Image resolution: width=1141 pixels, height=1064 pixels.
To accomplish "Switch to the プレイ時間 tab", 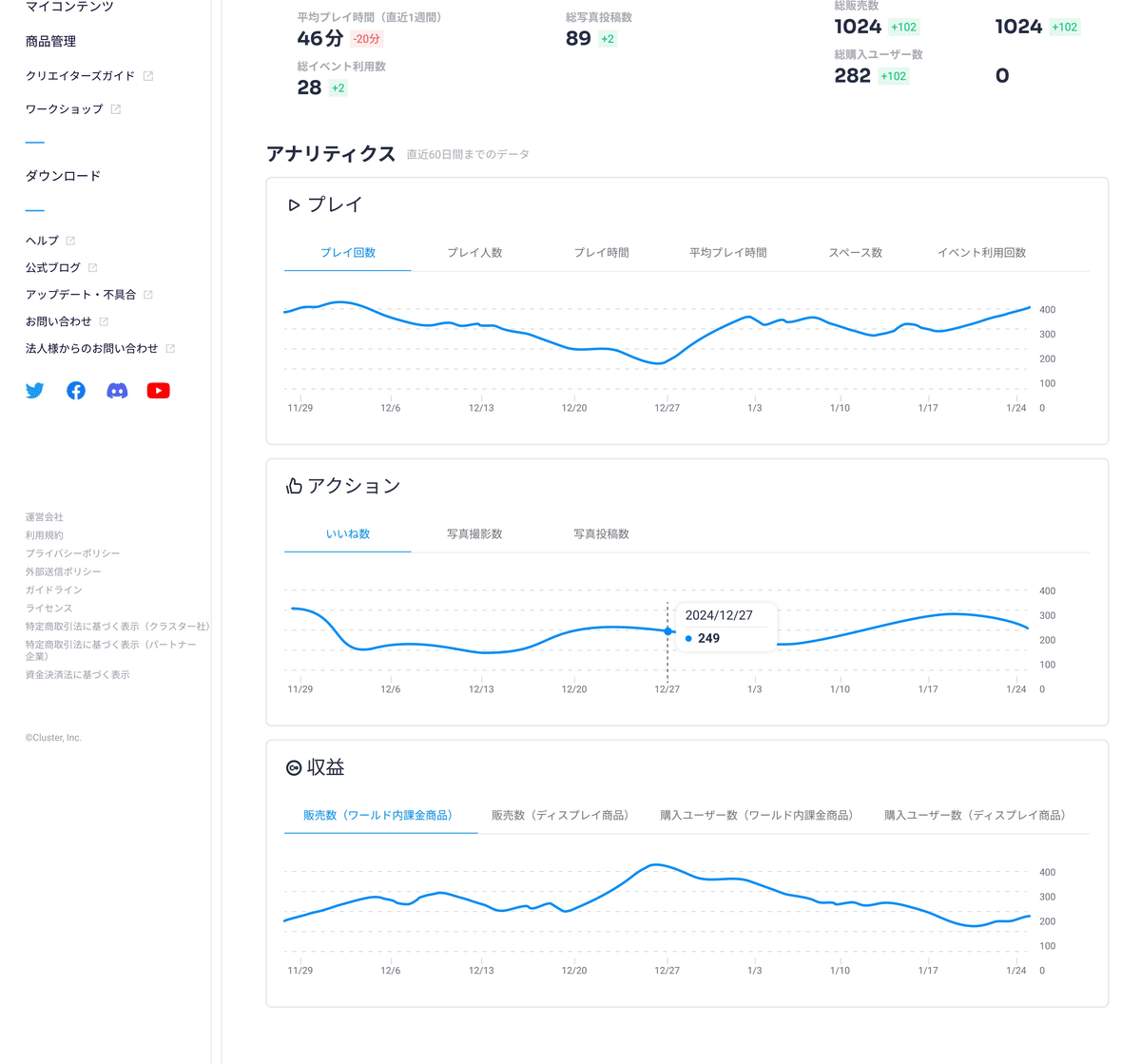I will pyautogui.click(x=601, y=253).
